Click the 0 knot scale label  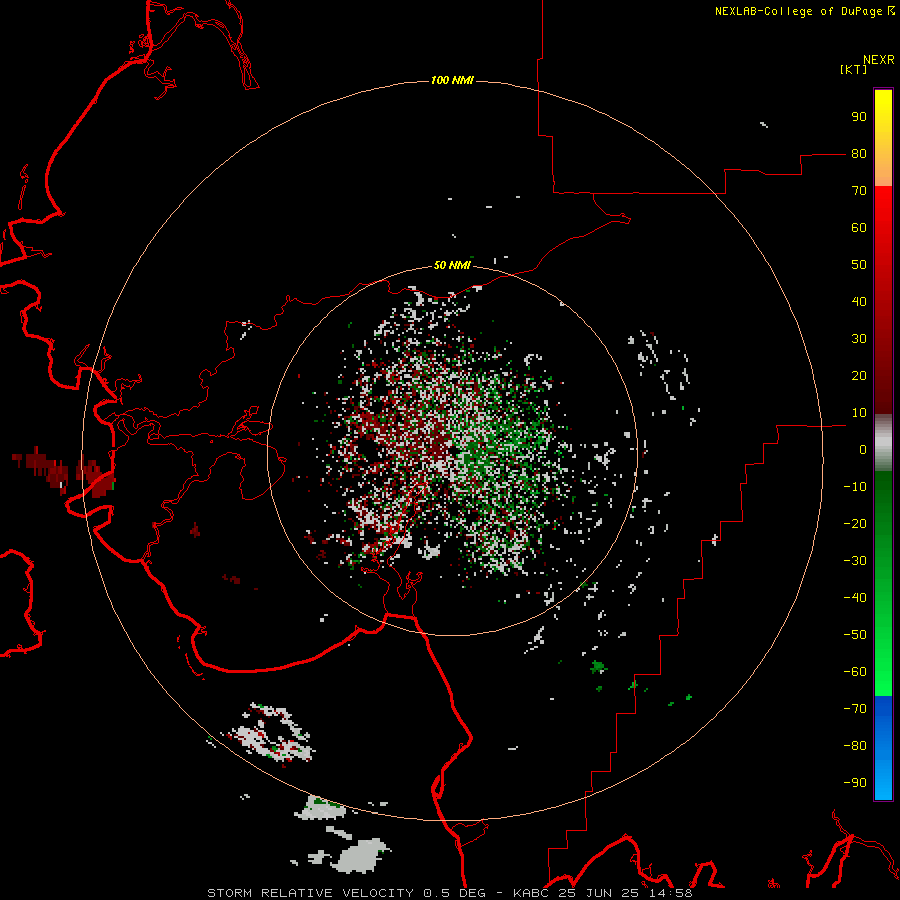pyautogui.click(x=863, y=450)
